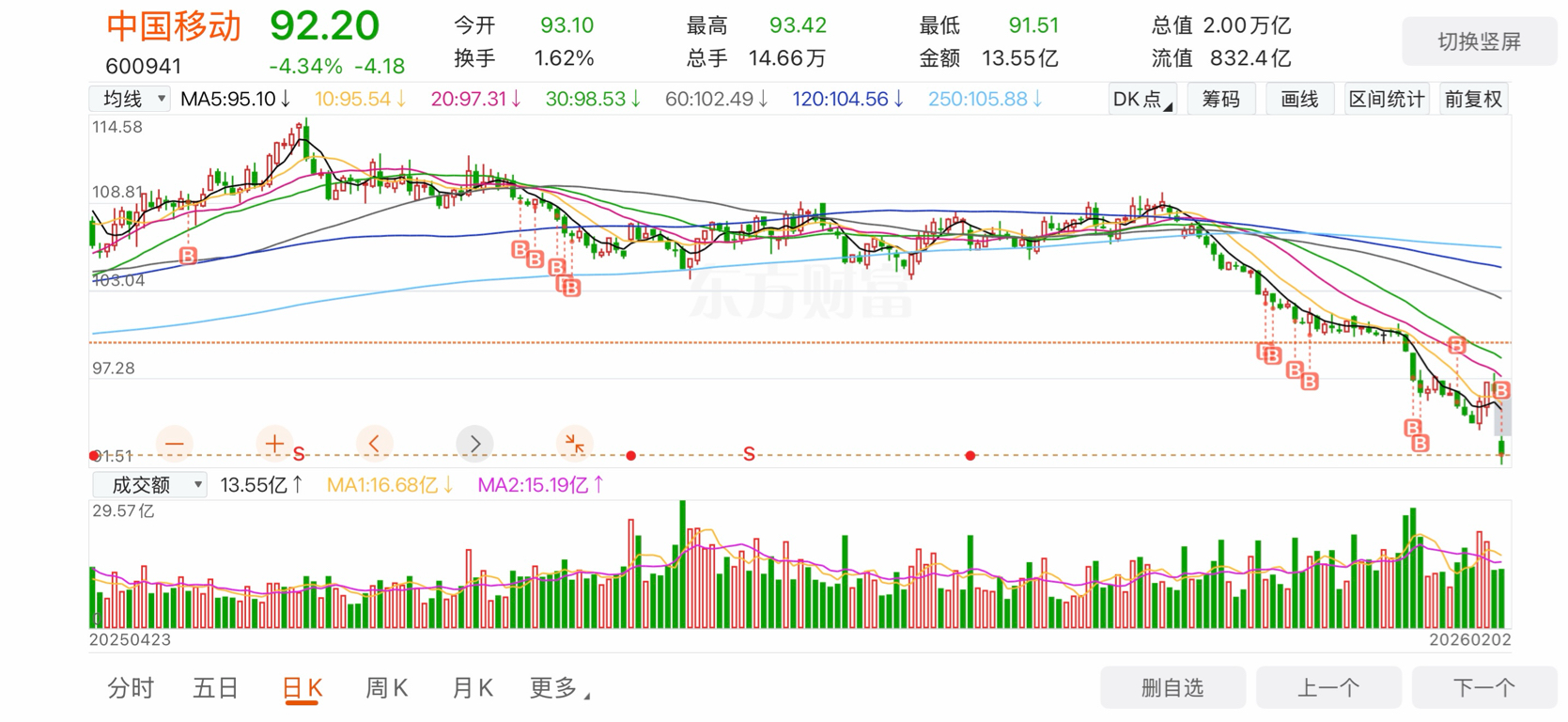Click the MA2:15.19亿 volume label

click(x=541, y=485)
